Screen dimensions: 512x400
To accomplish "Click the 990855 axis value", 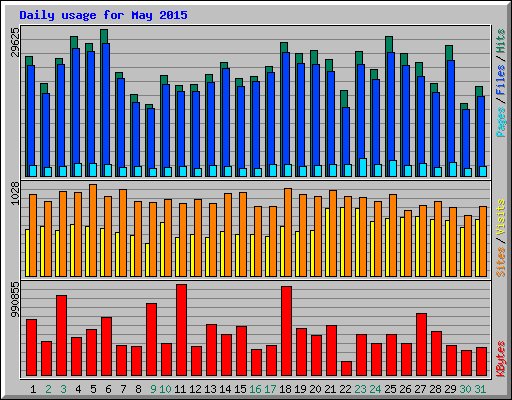I will pyautogui.click(x=15, y=299).
